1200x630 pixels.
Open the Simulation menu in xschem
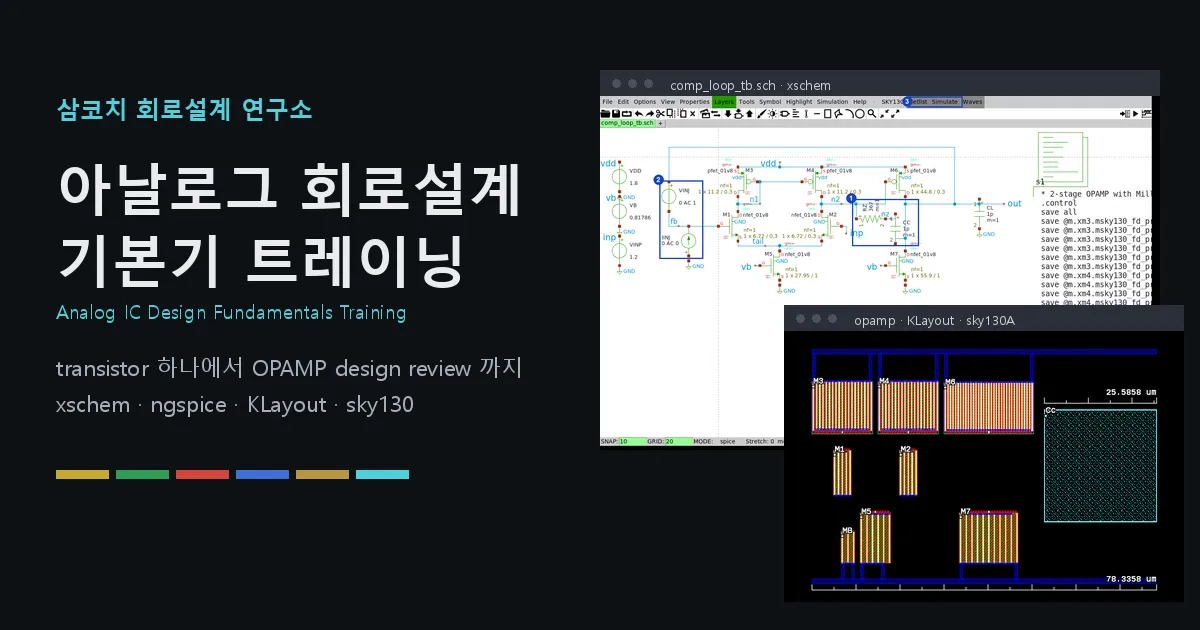pyautogui.click(x=832, y=101)
